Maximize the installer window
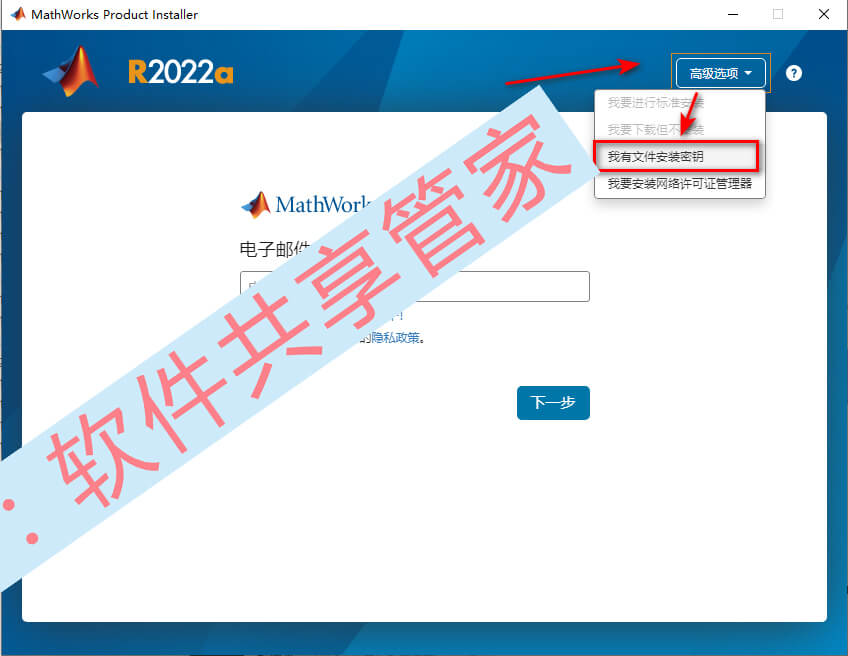Image resolution: width=848 pixels, height=656 pixels. [x=778, y=15]
